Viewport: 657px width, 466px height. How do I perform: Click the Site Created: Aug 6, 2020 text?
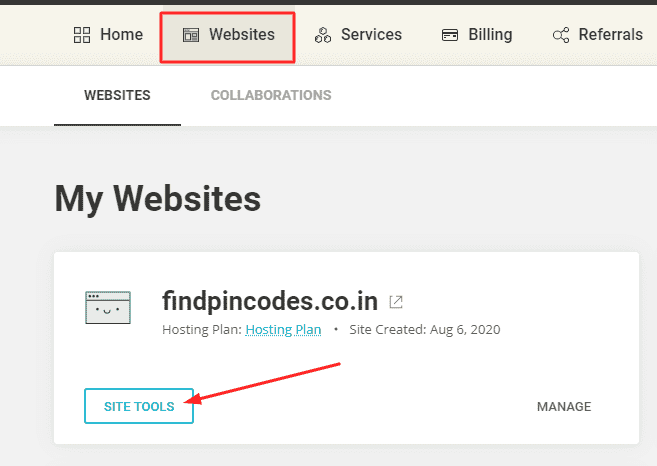click(425, 330)
